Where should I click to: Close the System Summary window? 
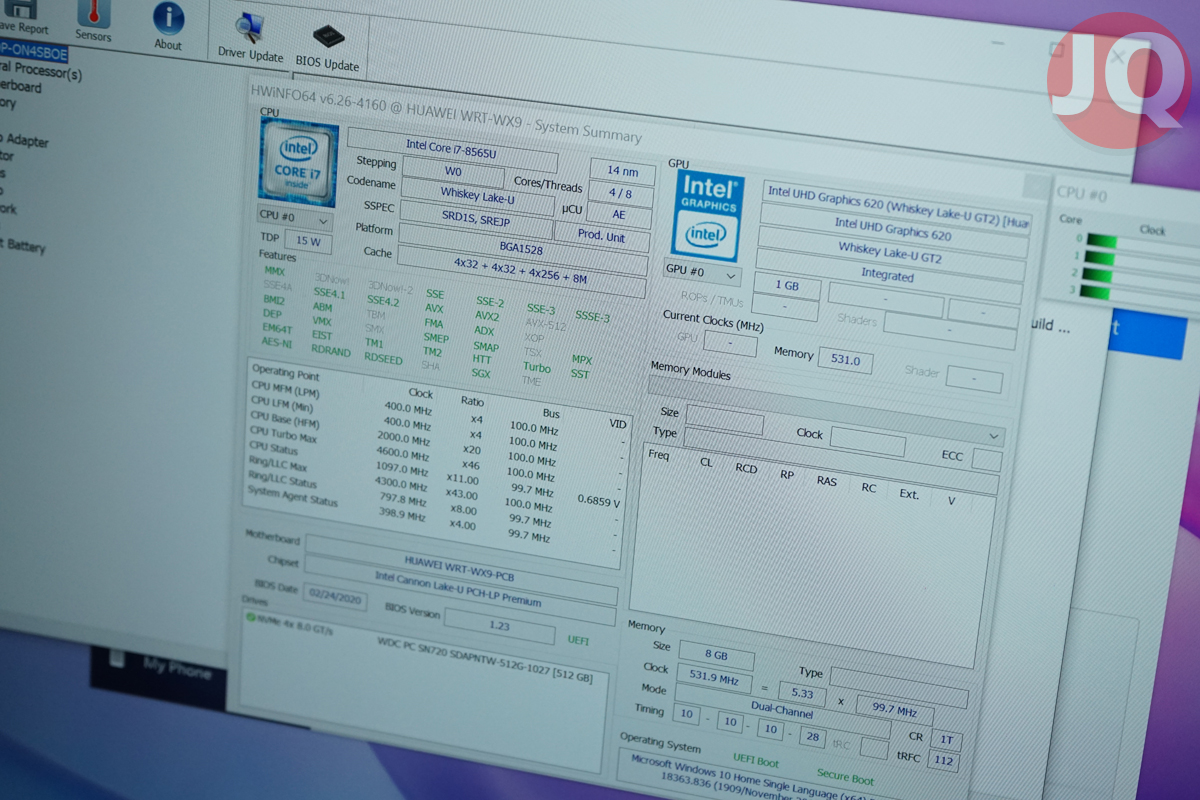(x=1038, y=187)
